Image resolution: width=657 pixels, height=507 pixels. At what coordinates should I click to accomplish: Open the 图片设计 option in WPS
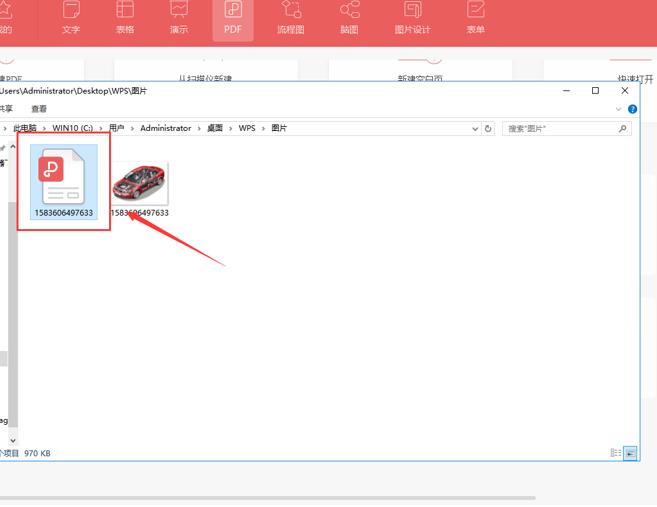point(412,18)
